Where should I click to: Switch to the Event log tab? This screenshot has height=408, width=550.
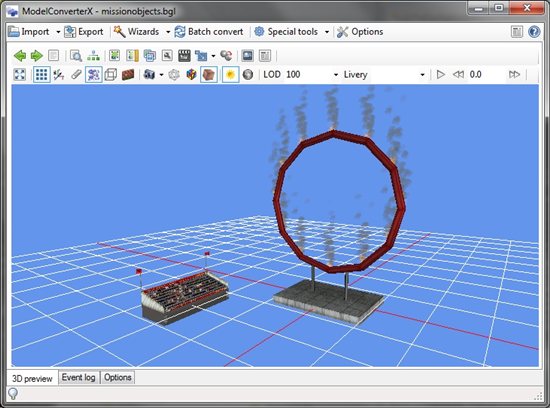point(79,377)
